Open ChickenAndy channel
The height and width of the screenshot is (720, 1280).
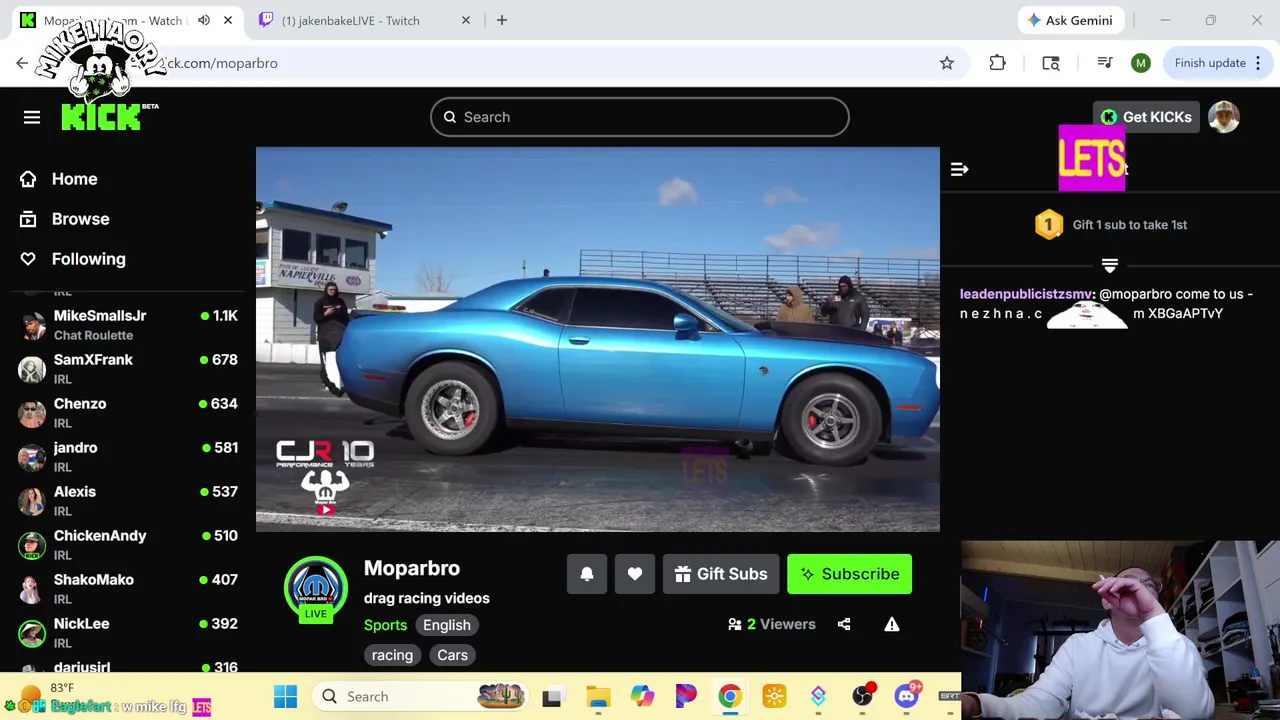[x=128, y=545]
